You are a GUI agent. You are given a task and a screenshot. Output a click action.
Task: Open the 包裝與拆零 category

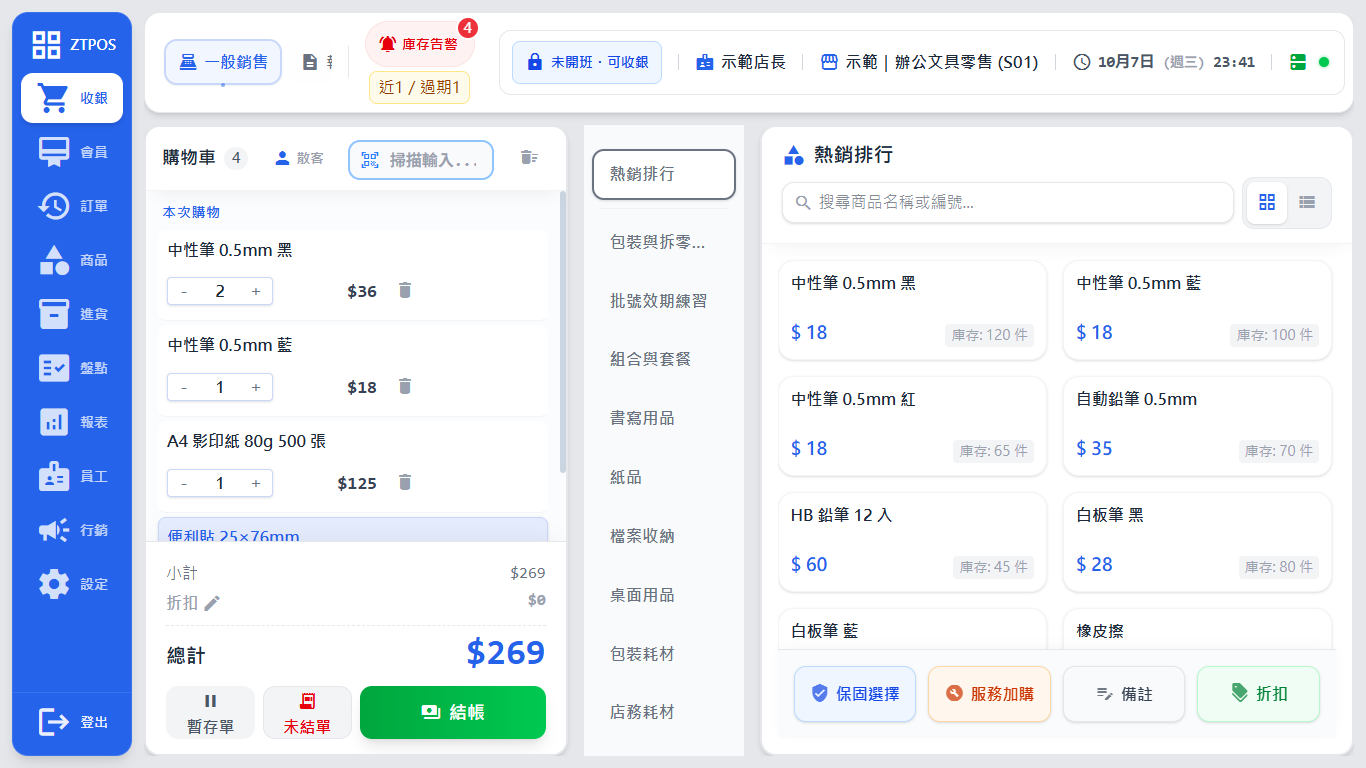coord(664,242)
